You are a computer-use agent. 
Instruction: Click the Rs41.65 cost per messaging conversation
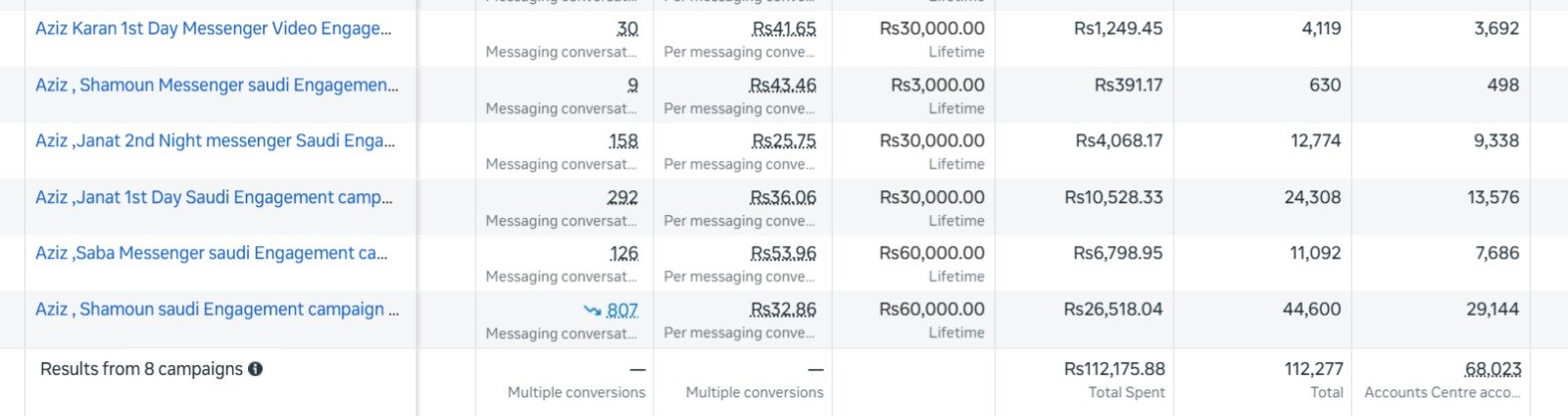coord(783,29)
